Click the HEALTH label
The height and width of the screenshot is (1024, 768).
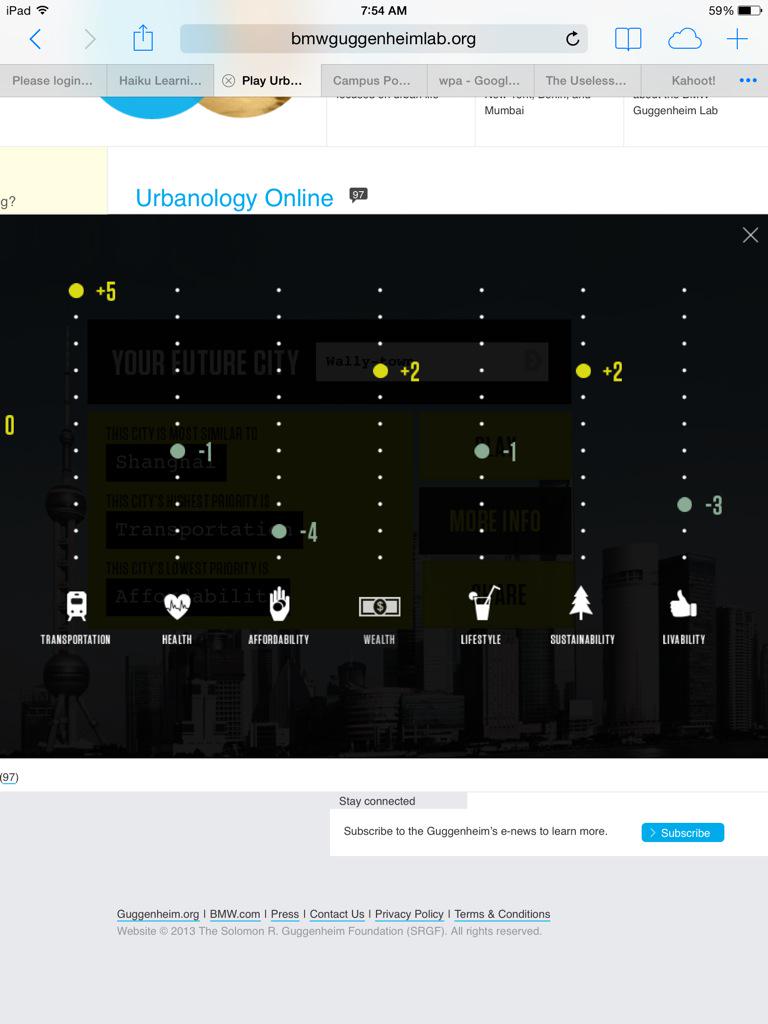[x=177, y=639]
